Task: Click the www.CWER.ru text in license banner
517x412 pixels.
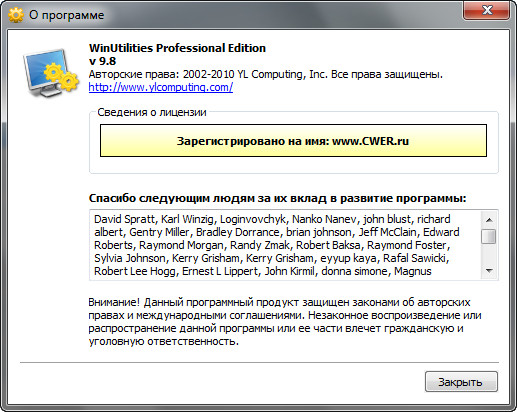Action: [x=370, y=141]
